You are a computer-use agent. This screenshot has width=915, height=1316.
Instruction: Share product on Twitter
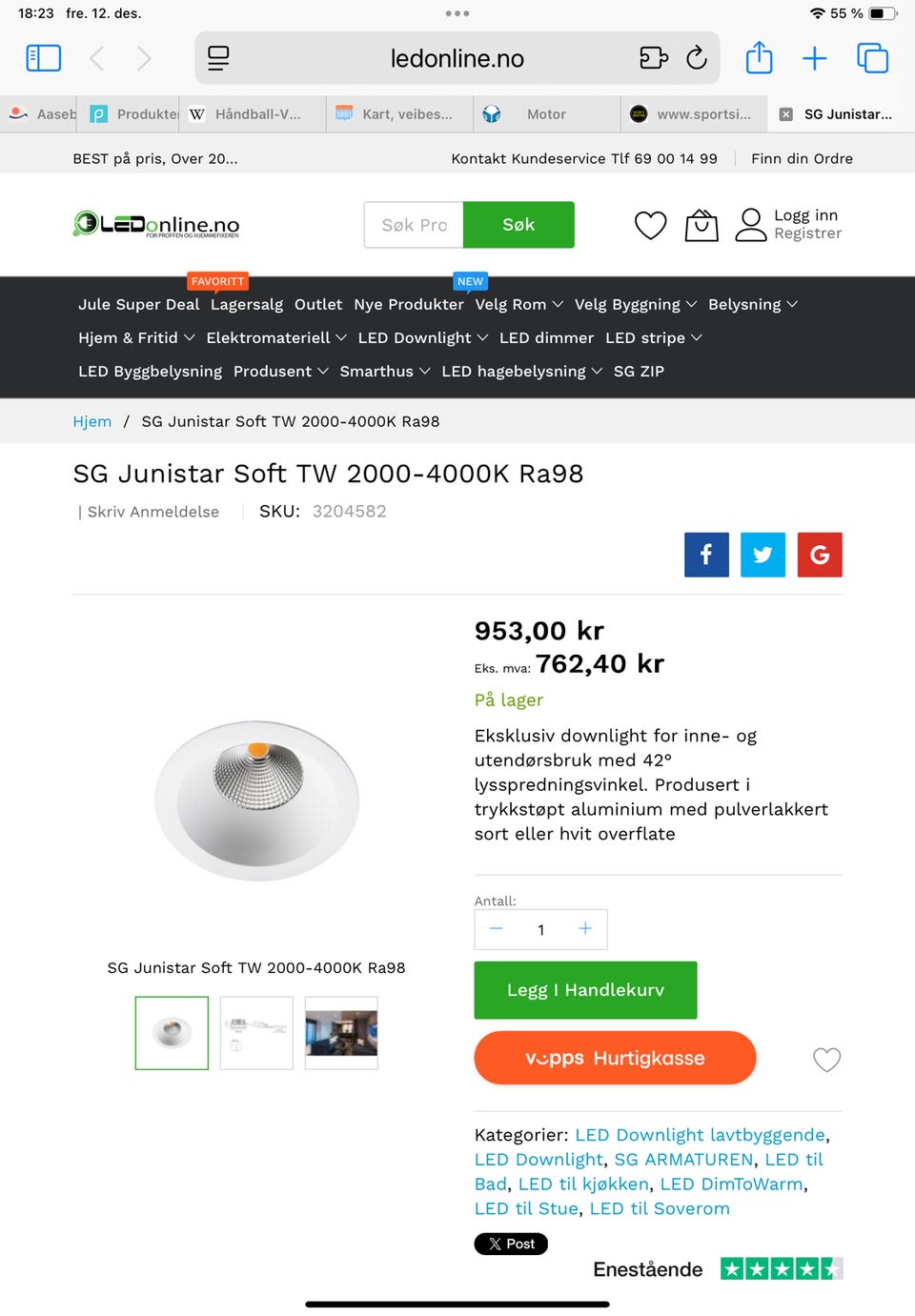pyautogui.click(x=762, y=555)
